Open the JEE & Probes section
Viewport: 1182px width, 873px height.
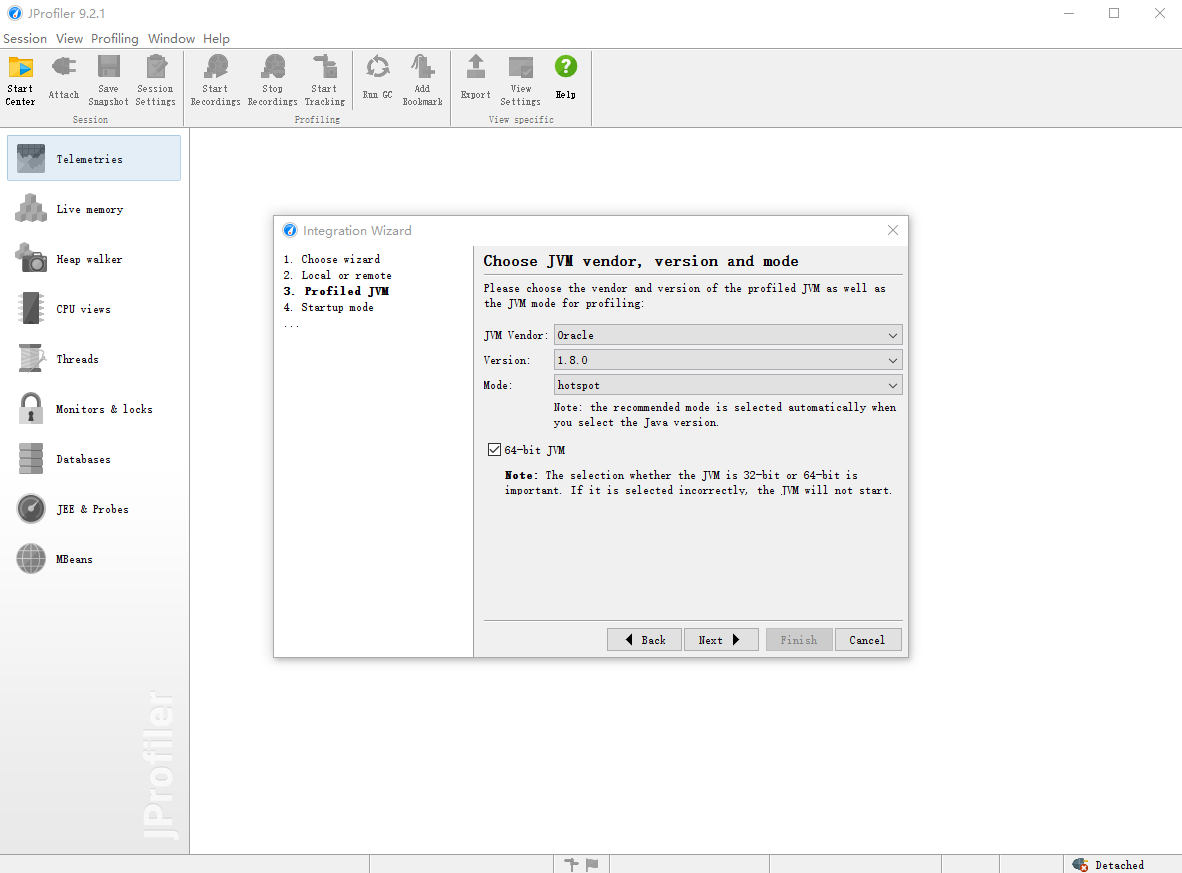(x=94, y=509)
